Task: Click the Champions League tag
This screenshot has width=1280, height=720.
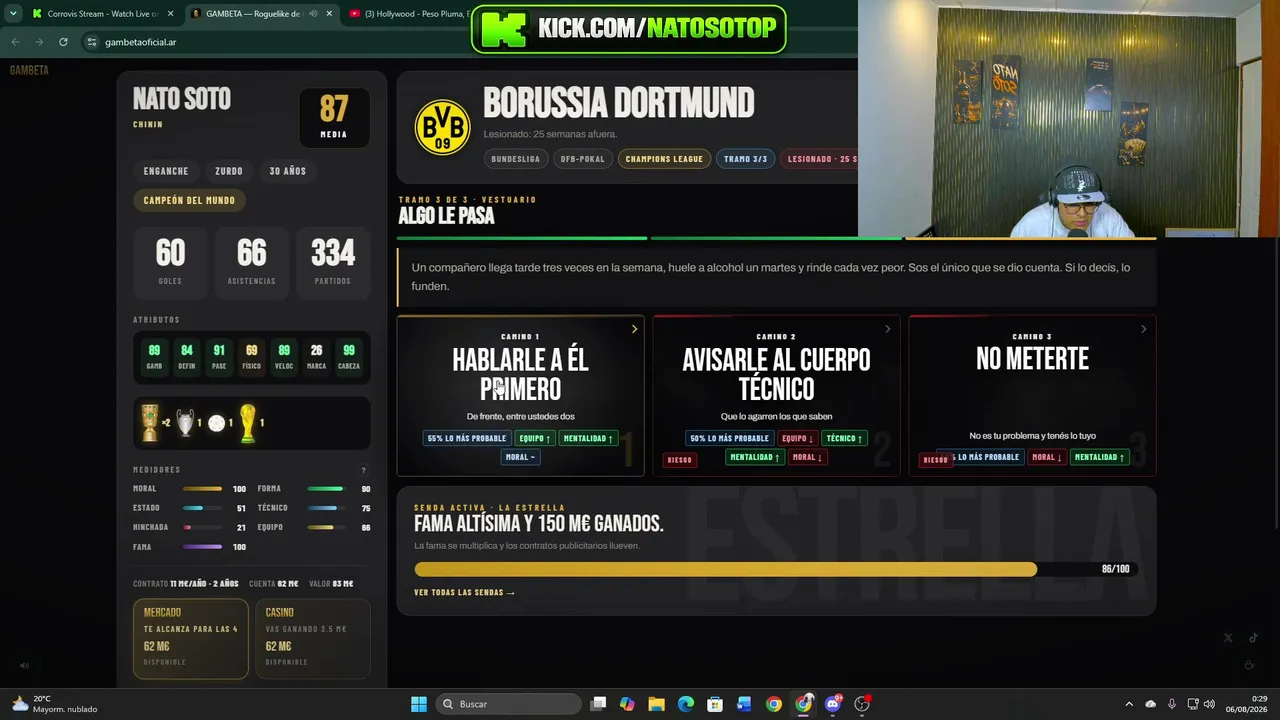Action: [664, 159]
